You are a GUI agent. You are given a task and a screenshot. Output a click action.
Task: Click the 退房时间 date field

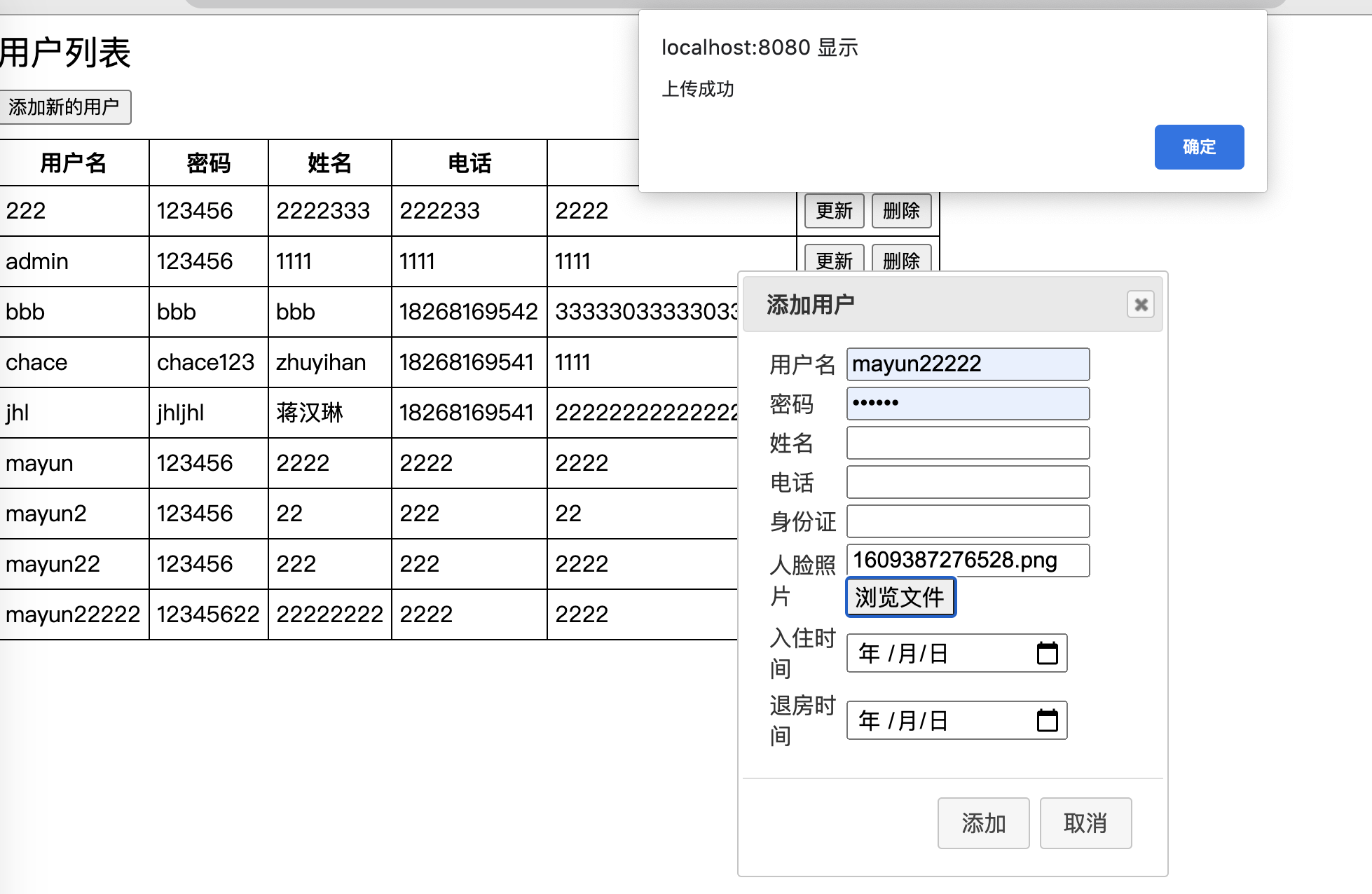point(939,720)
